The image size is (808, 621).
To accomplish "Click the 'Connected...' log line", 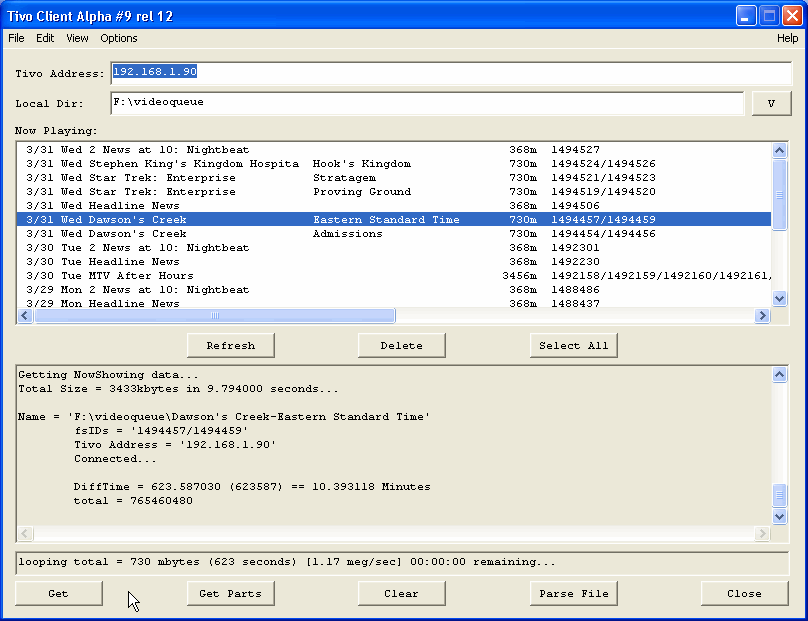I will tap(115, 459).
